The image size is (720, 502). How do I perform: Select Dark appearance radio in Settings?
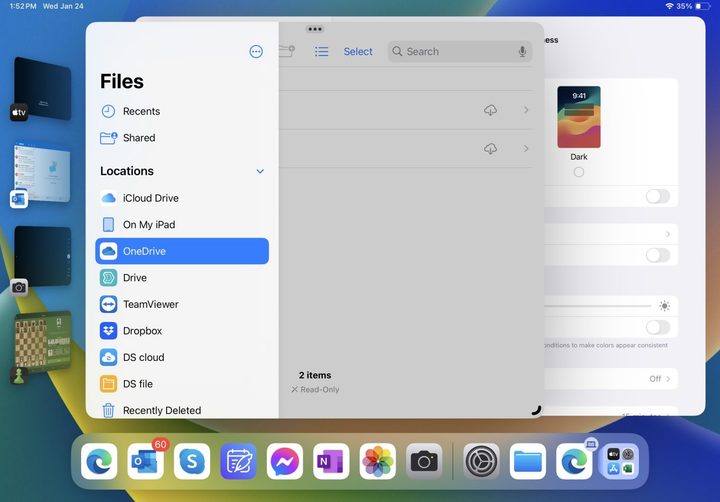(x=579, y=172)
